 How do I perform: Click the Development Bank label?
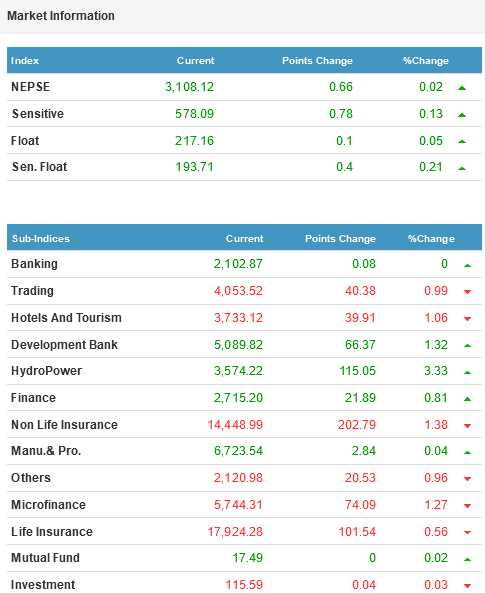click(x=64, y=345)
